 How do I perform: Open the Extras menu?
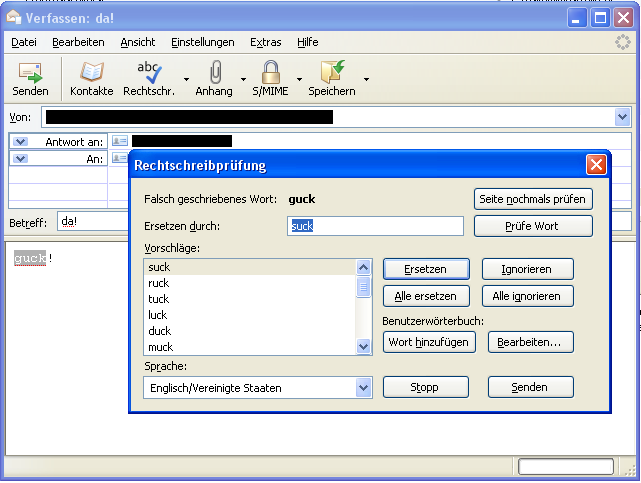click(265, 42)
